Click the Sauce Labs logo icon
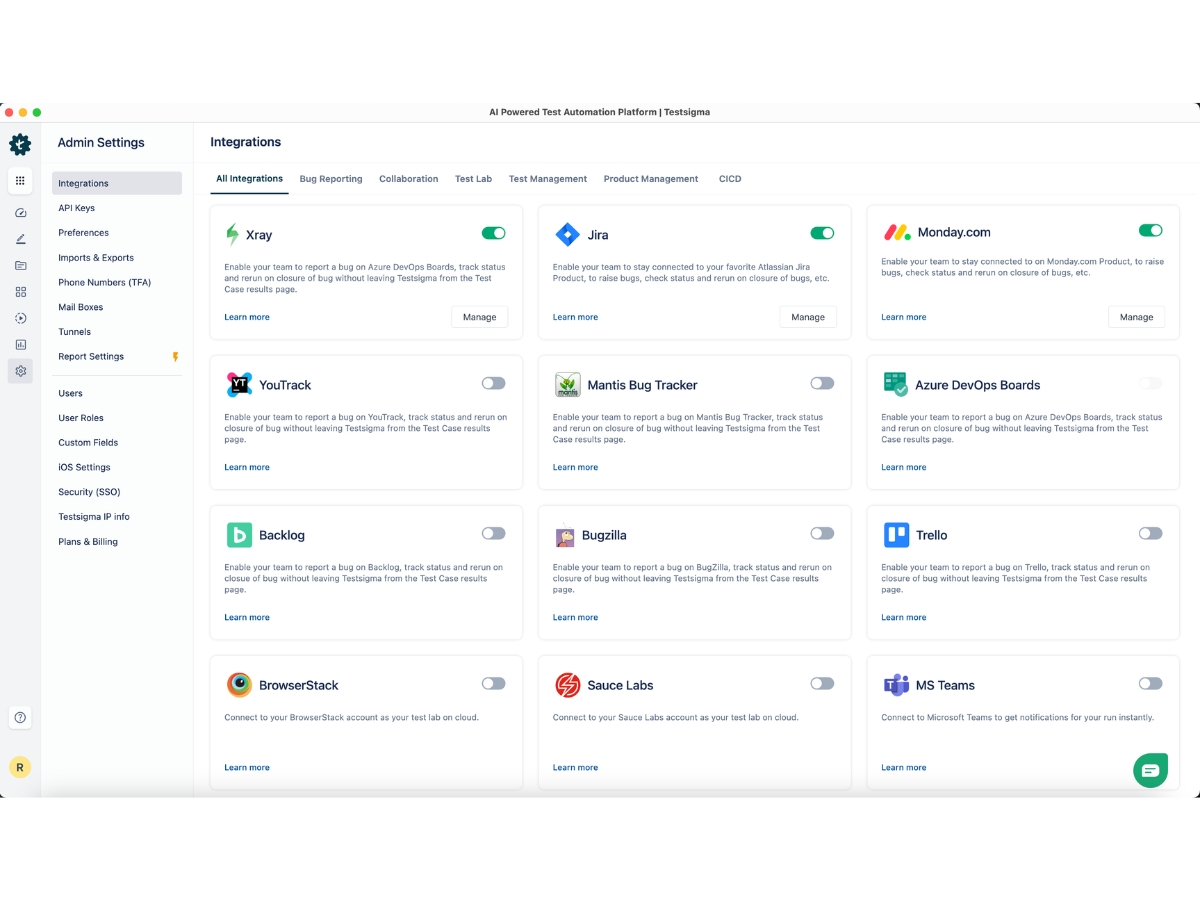1200x900 pixels. (x=567, y=685)
